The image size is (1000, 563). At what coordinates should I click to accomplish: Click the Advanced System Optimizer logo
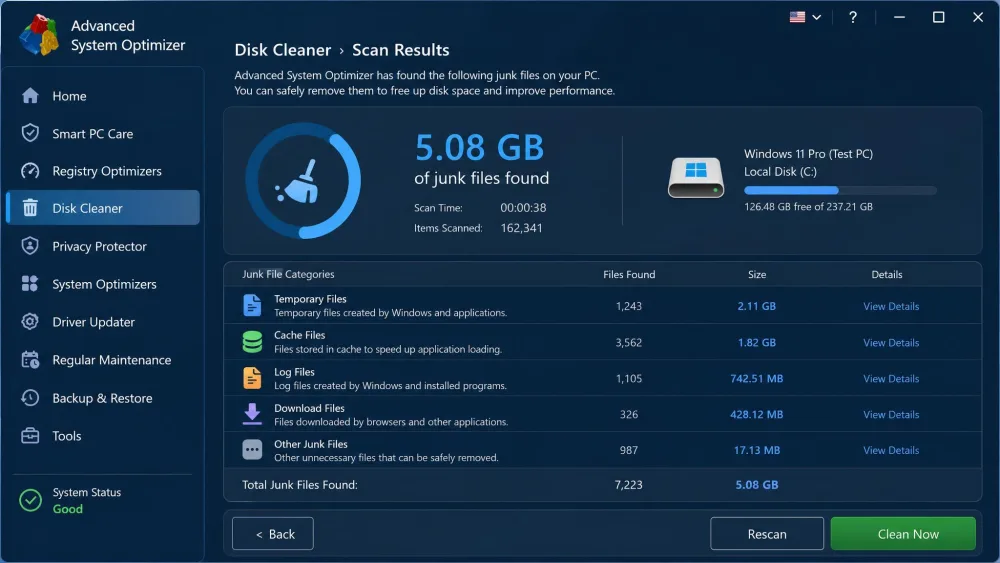pyautogui.click(x=39, y=35)
